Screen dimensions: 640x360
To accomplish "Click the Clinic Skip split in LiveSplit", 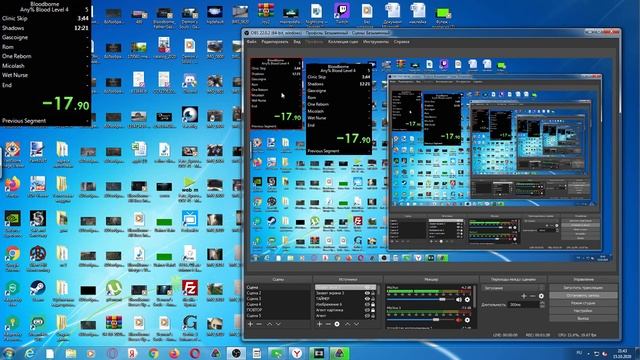I will point(45,18).
